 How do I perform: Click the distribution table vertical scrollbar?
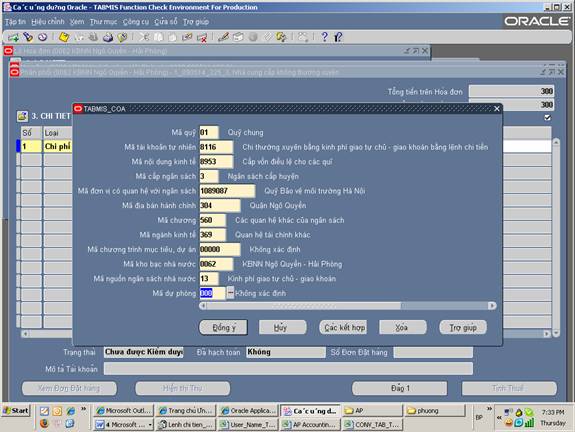pyautogui.click(x=556, y=237)
